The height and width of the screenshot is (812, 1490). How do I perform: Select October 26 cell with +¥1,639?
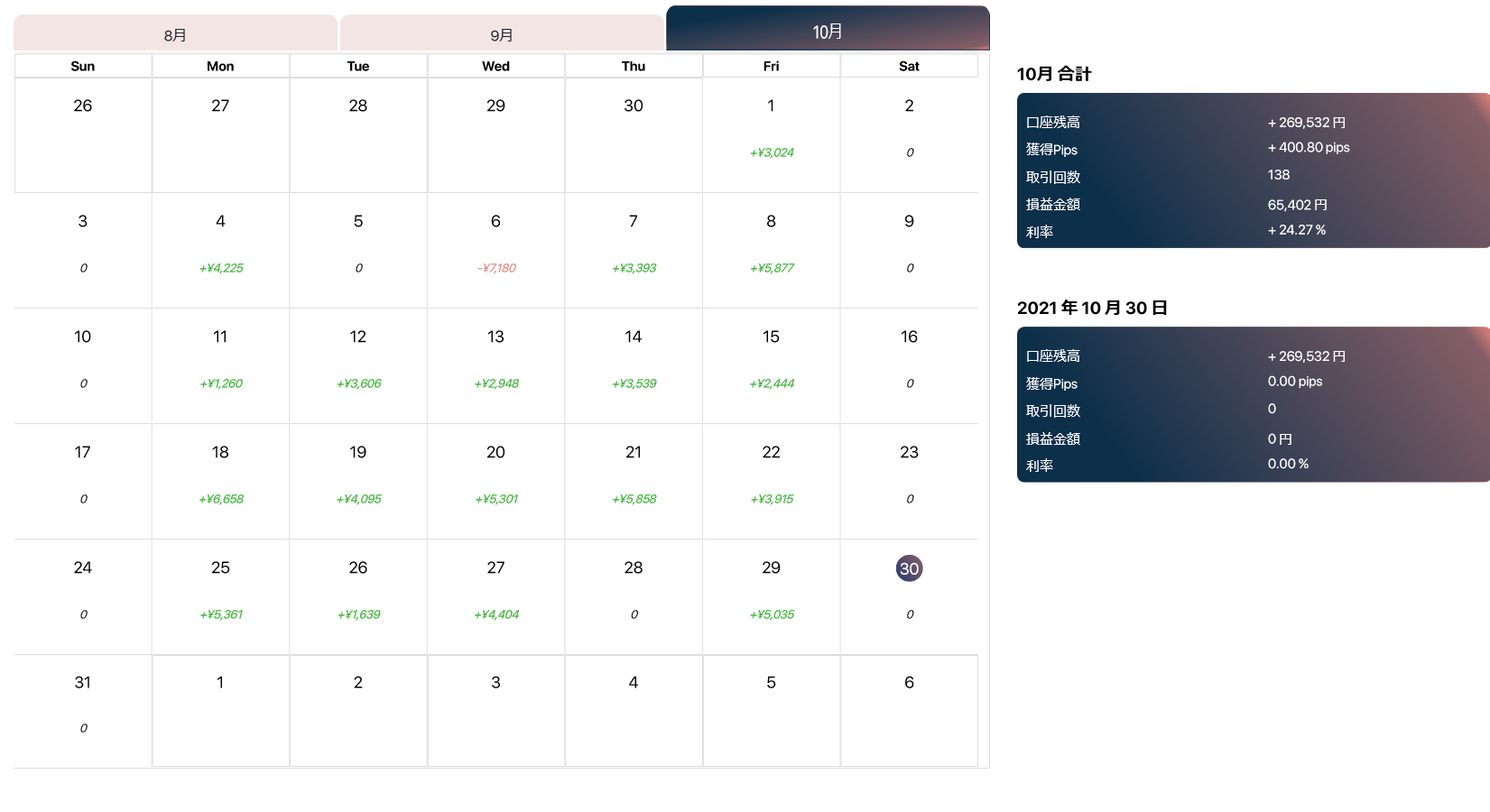point(358,597)
